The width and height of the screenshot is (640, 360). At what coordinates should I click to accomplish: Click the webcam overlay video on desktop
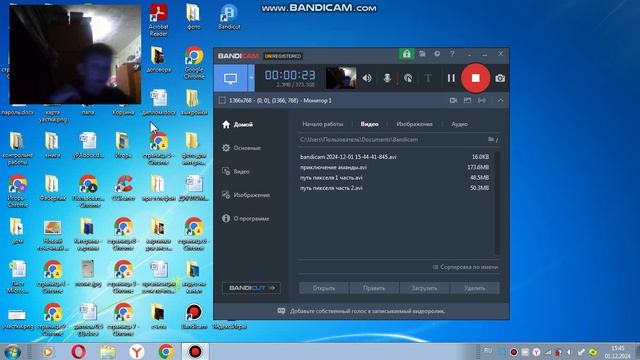(75, 54)
